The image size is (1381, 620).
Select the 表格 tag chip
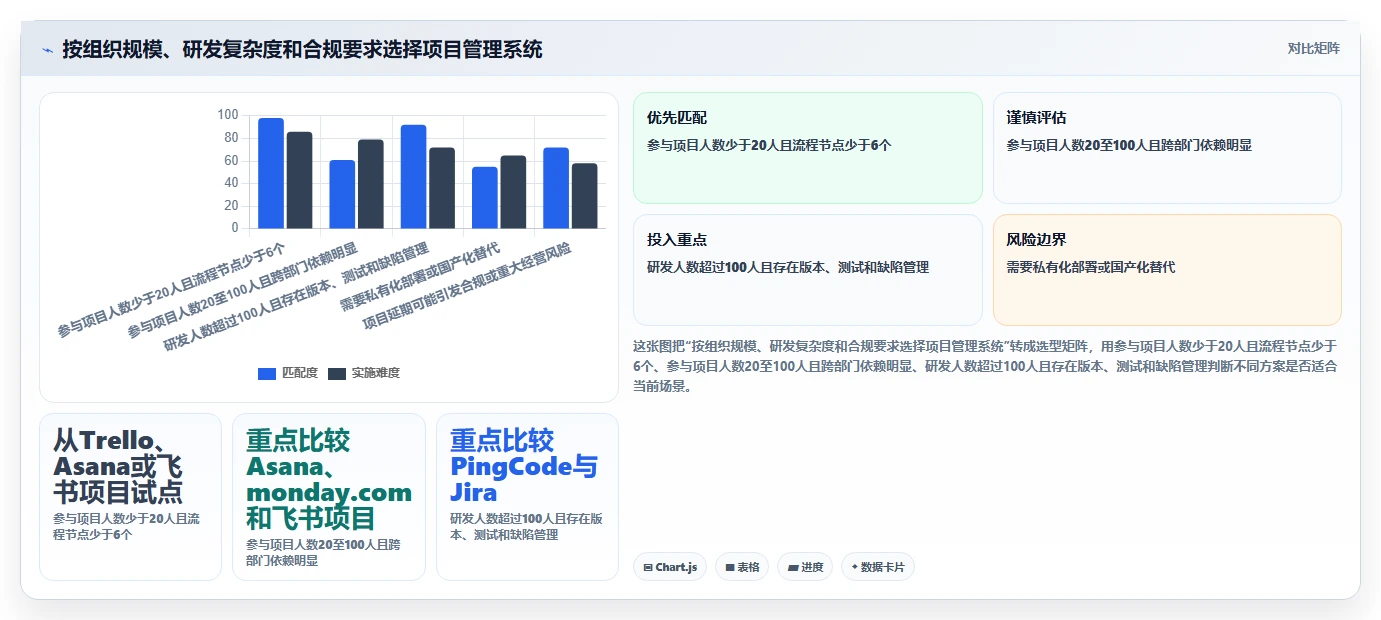tap(741, 567)
